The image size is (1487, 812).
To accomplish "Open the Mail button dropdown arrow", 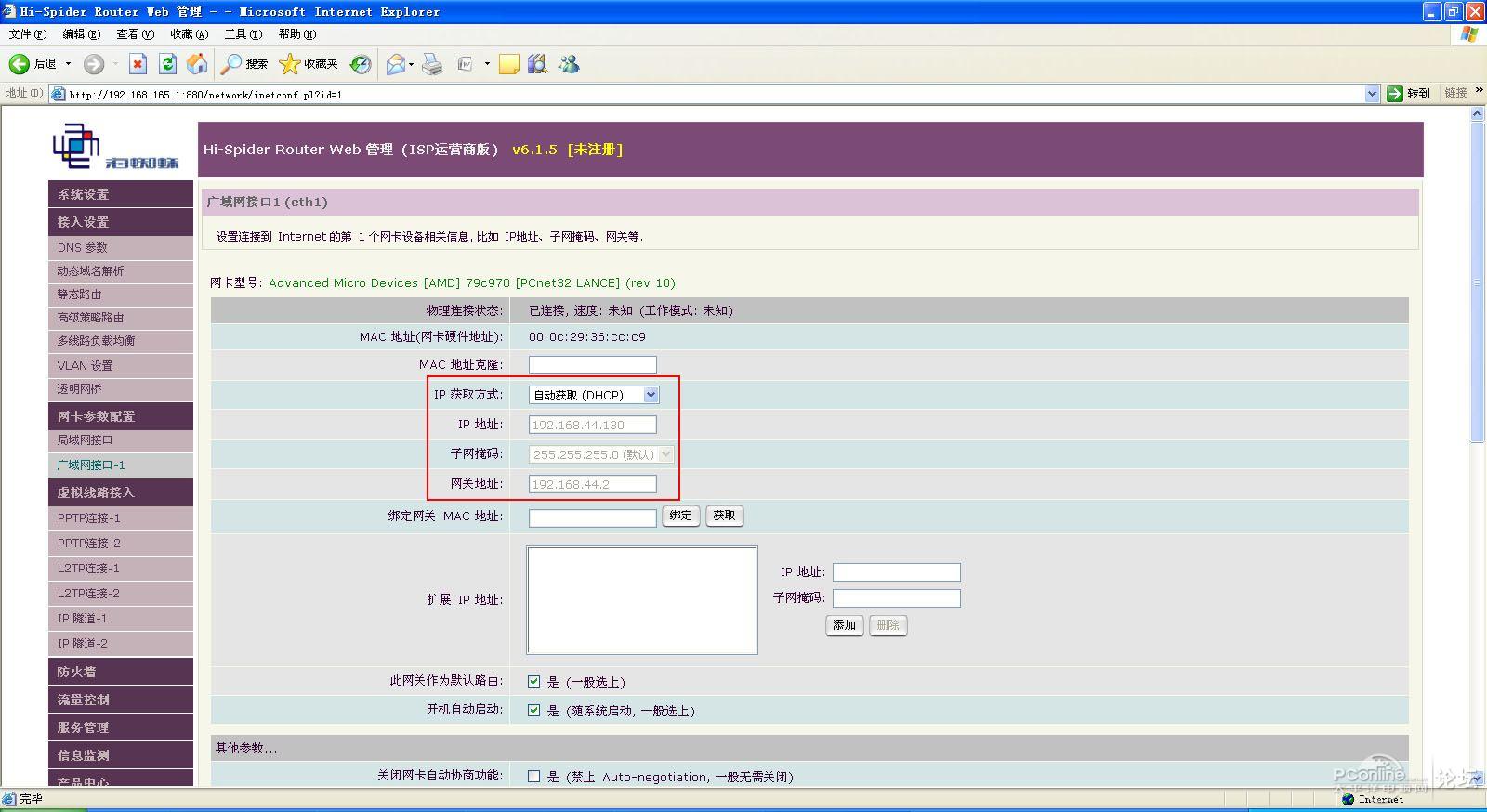I will pos(411,64).
